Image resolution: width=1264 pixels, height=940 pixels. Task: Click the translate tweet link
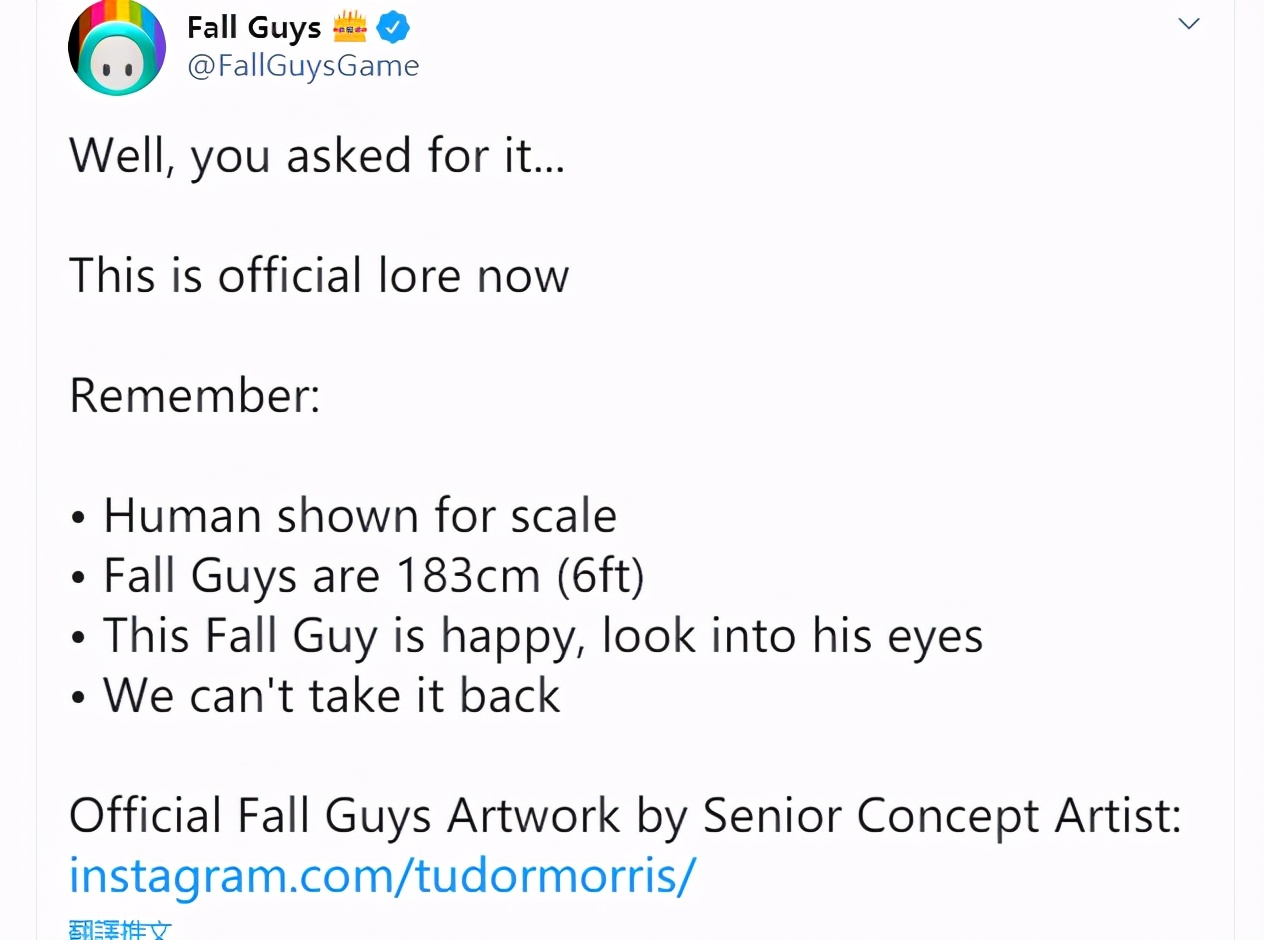pos(120,930)
